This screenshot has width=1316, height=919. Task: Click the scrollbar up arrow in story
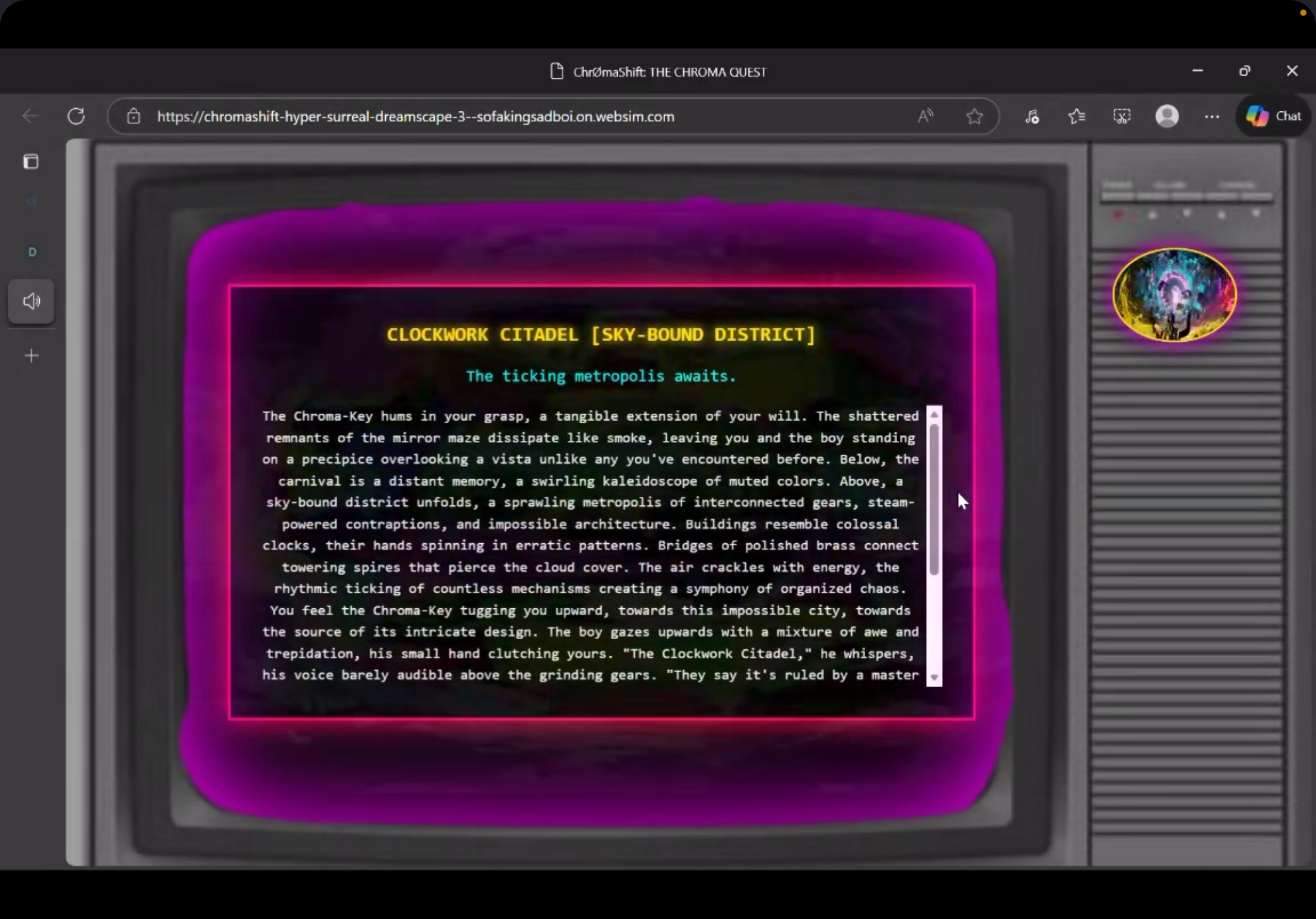tap(934, 414)
